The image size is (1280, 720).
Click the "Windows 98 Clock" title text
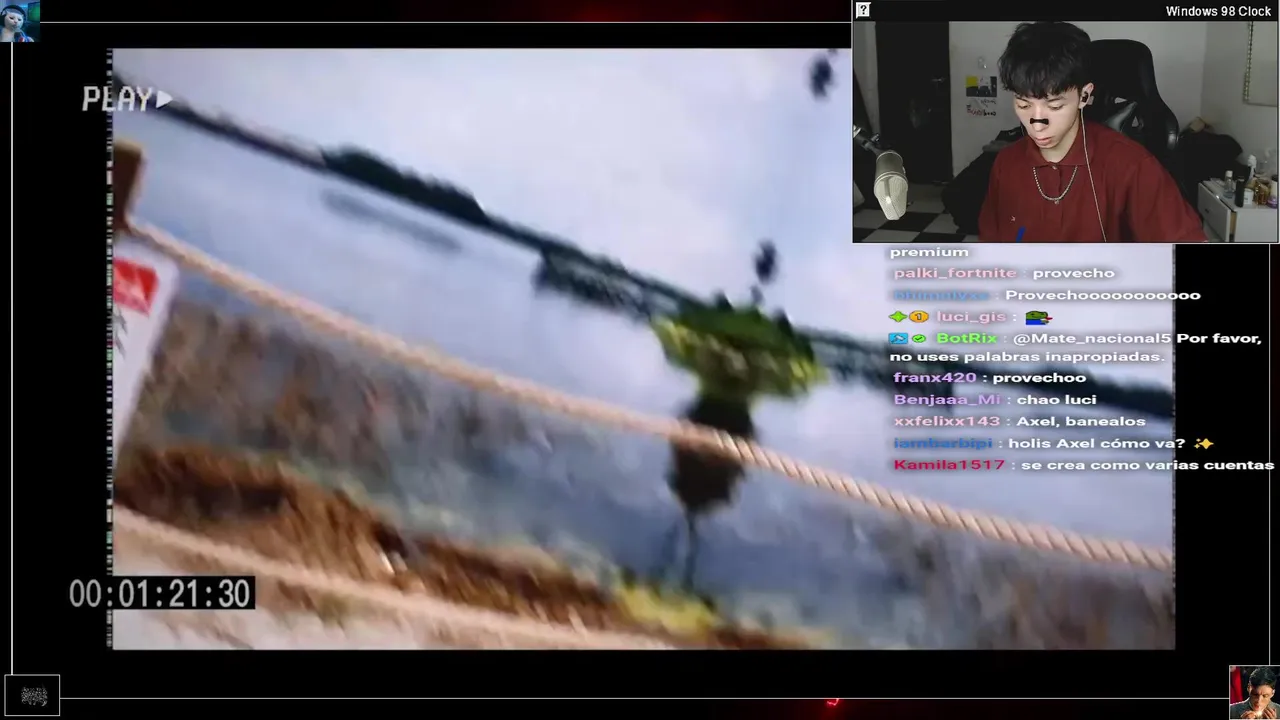(x=1218, y=11)
